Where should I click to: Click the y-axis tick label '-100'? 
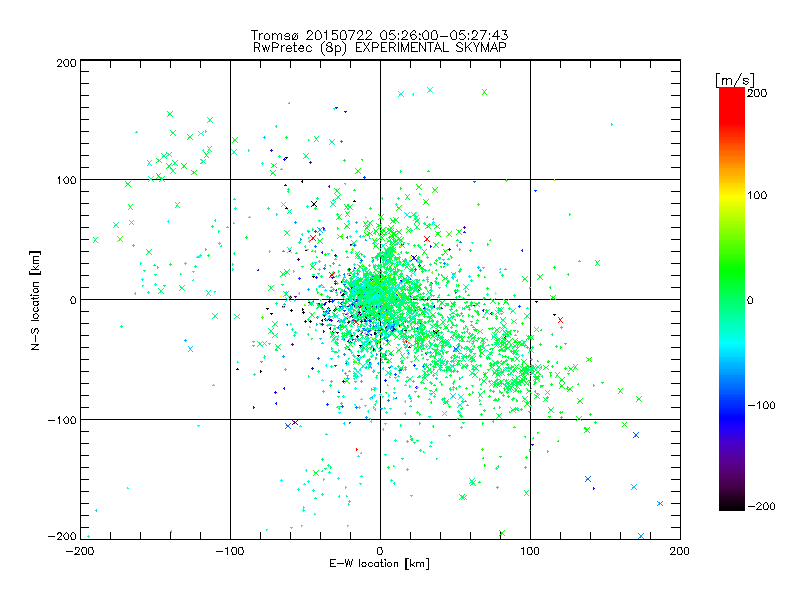[x=62, y=420]
